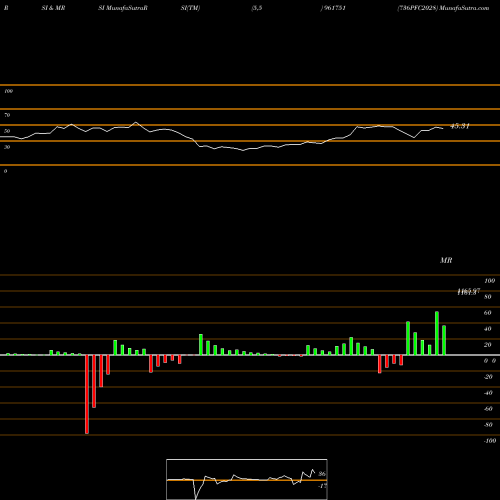Click the overlapping 1165.97 value label
Viewport: 500px width, 500px height.
pos(468,292)
